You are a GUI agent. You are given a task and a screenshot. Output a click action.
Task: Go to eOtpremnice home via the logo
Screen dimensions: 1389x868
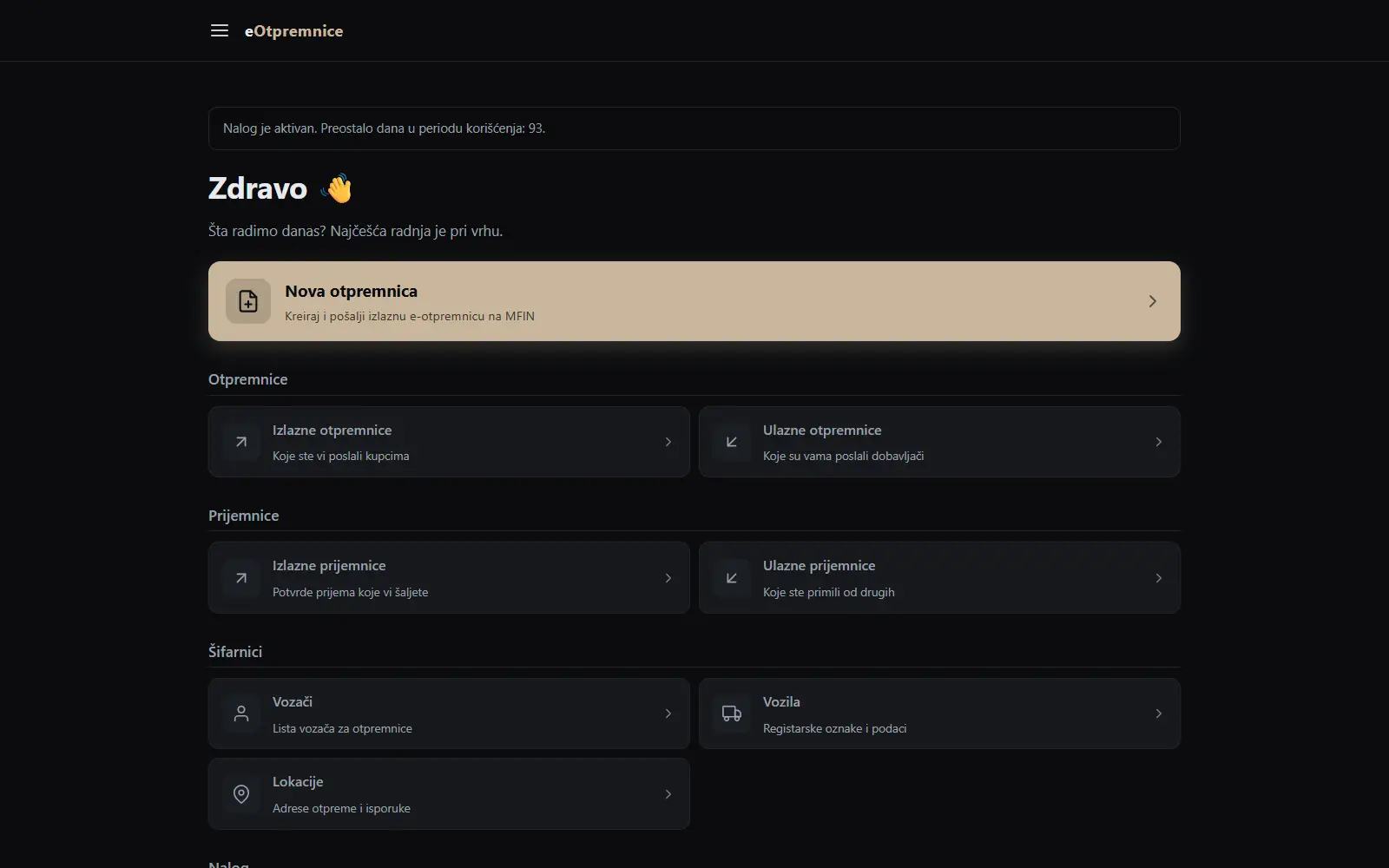point(293,31)
